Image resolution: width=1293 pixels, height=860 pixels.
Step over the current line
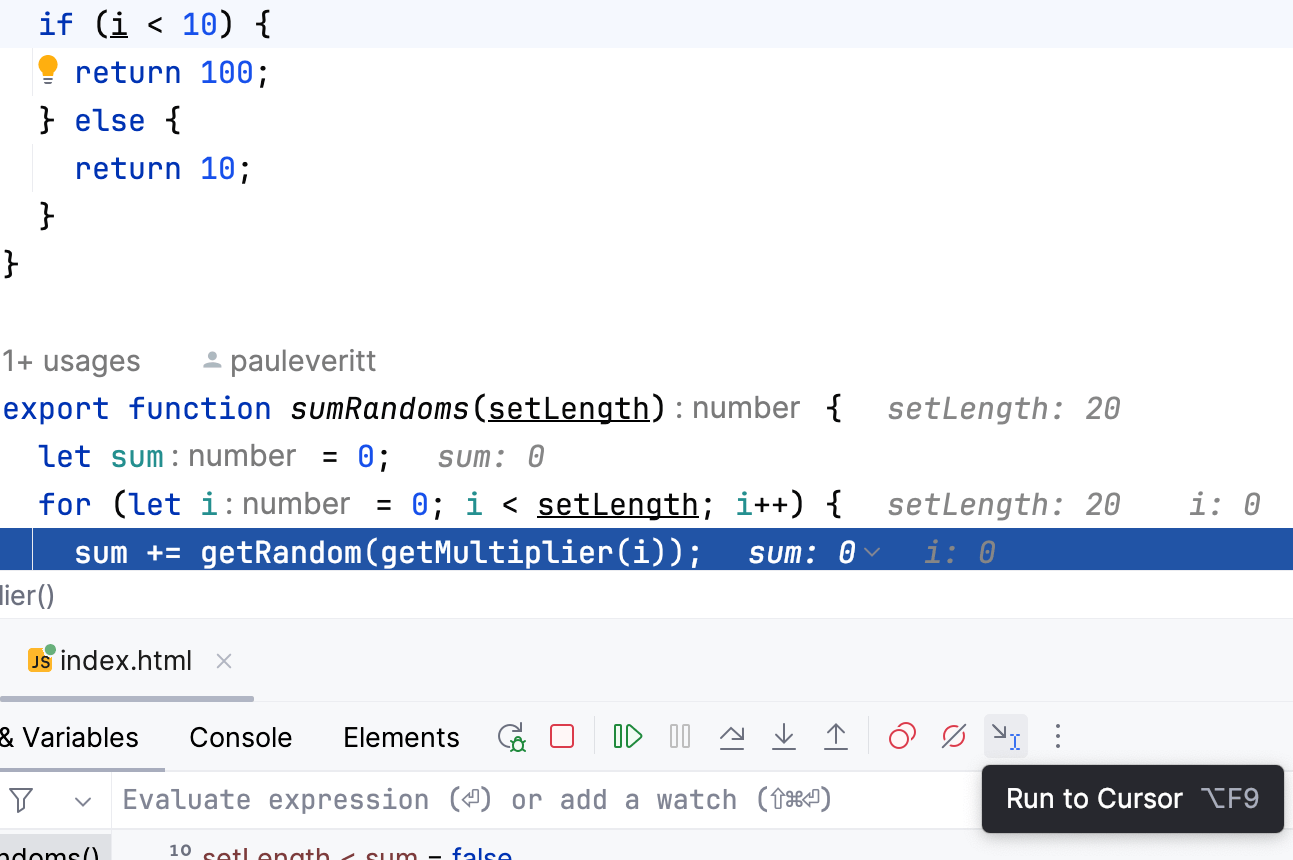point(731,736)
